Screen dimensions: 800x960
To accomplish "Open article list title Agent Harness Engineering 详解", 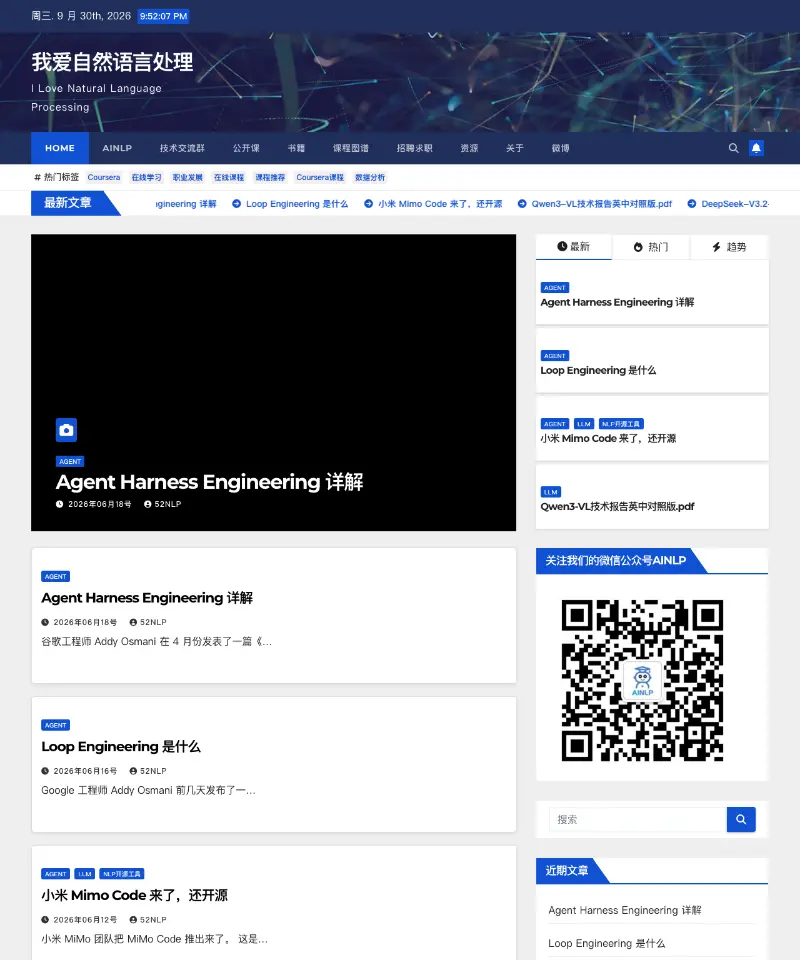I will click(x=147, y=598).
